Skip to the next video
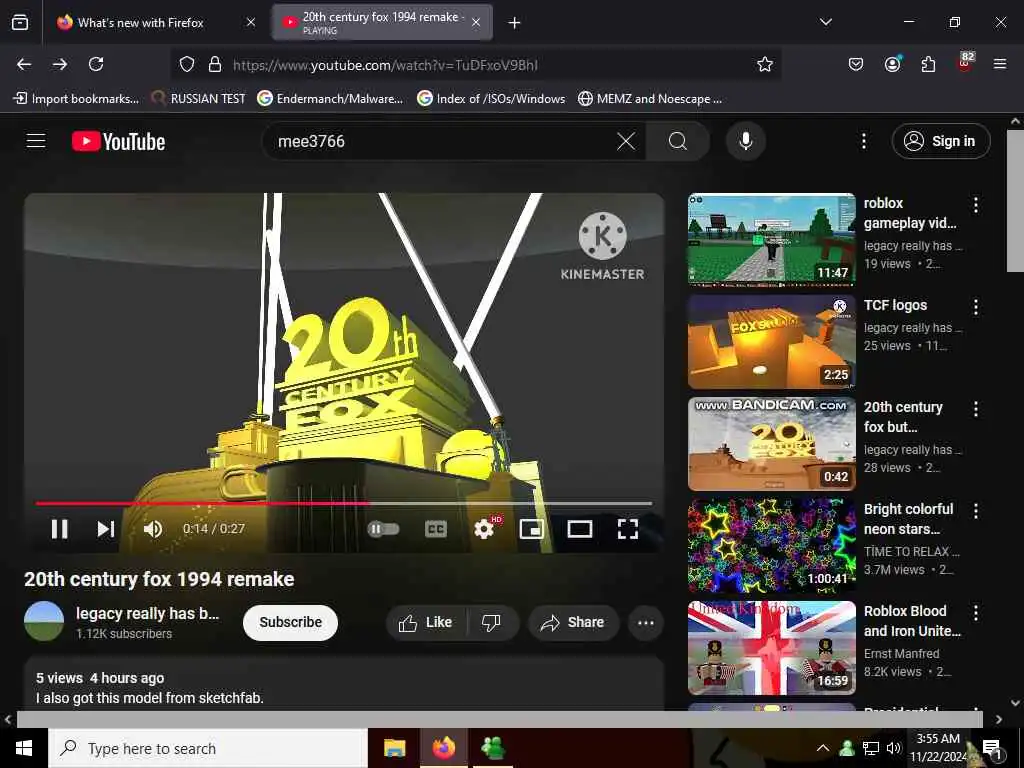 coord(105,528)
